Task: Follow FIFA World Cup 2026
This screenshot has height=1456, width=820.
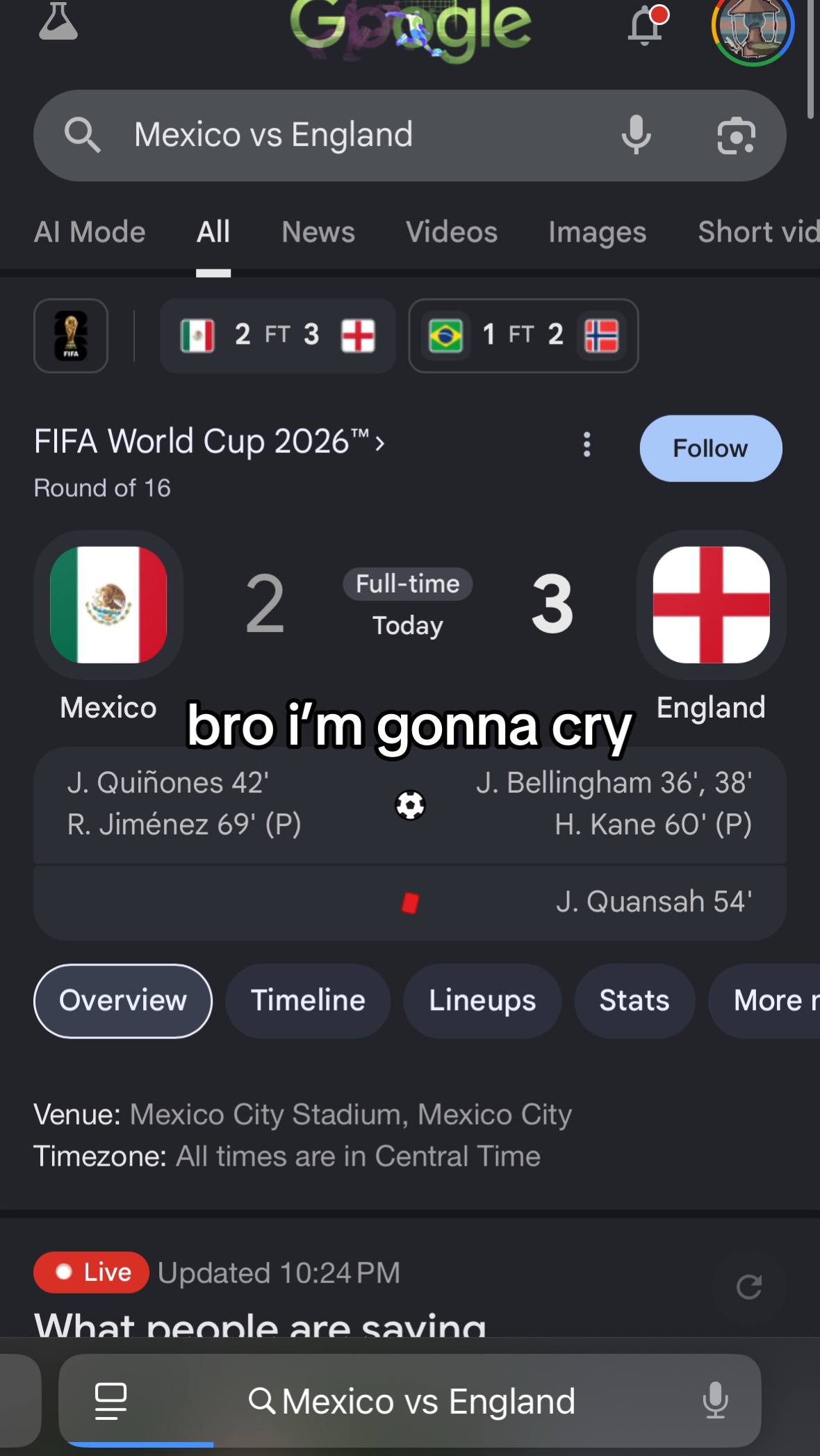Action: (710, 448)
